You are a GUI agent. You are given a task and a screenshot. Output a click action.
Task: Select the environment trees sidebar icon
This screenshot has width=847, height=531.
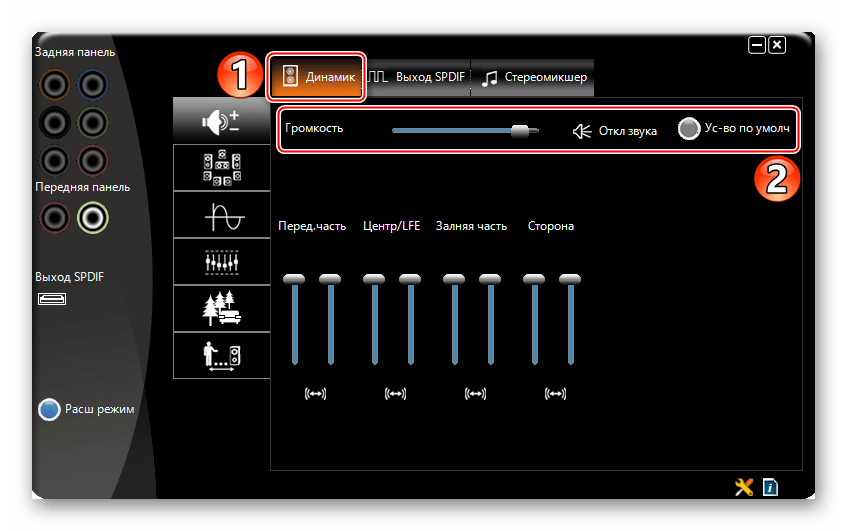(x=221, y=309)
